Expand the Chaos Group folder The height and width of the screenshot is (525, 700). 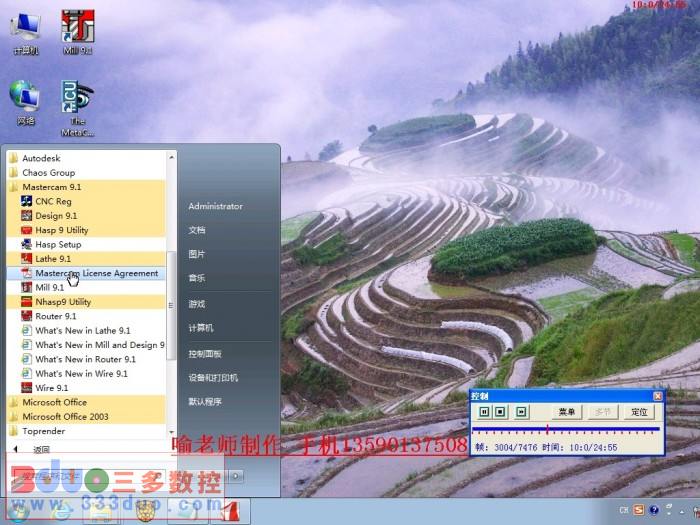[86, 172]
